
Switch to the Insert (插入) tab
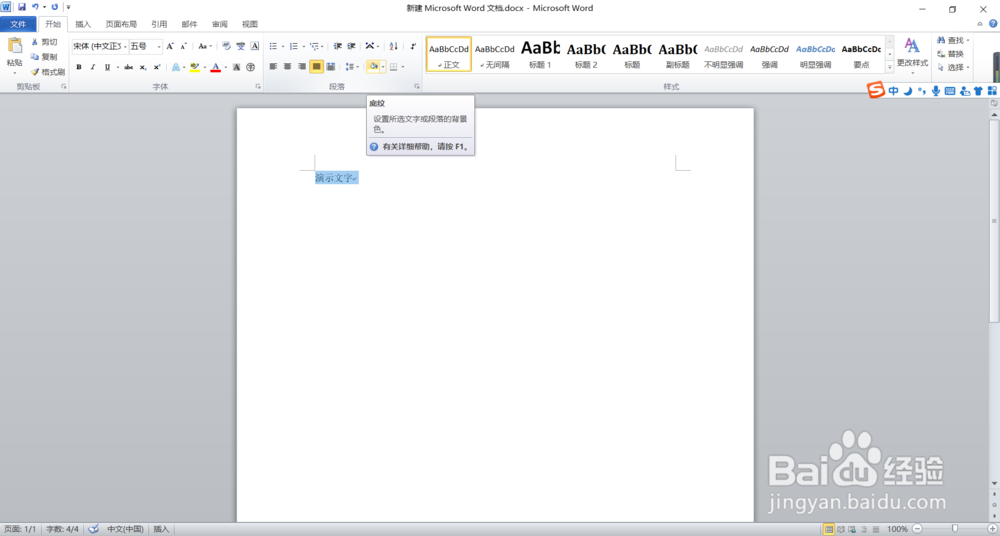(x=84, y=24)
